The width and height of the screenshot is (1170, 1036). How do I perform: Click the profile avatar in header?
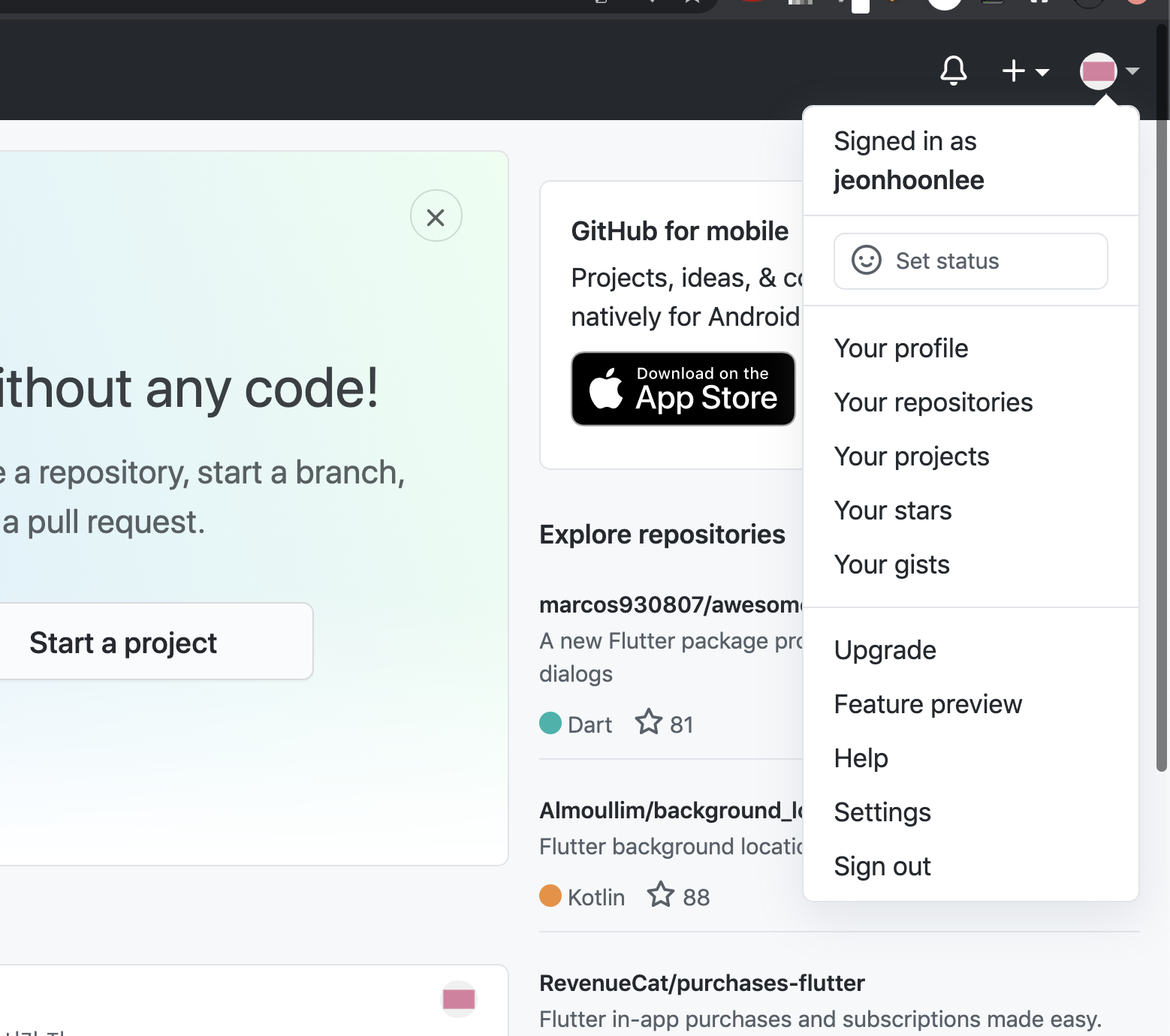click(1098, 71)
